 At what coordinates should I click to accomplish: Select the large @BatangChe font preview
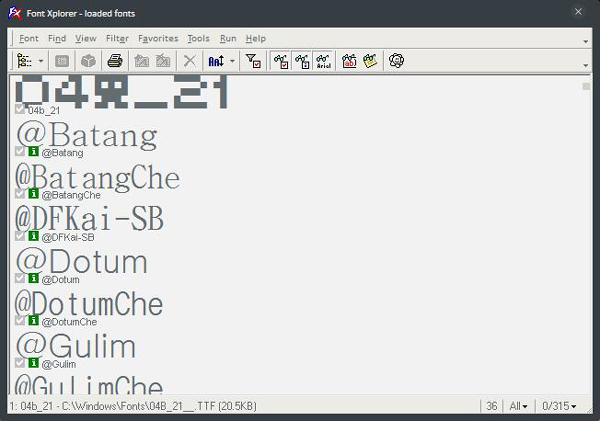pos(97,178)
